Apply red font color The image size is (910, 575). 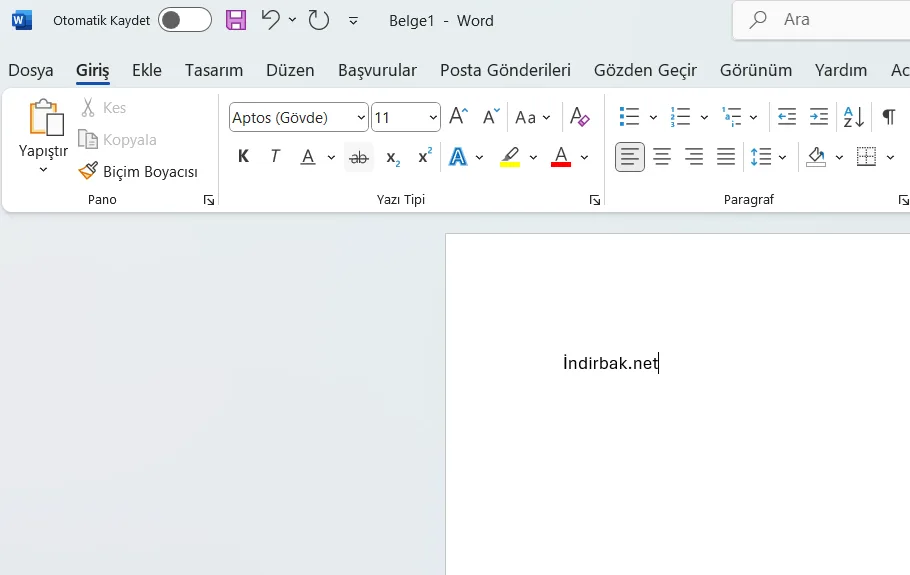point(561,157)
